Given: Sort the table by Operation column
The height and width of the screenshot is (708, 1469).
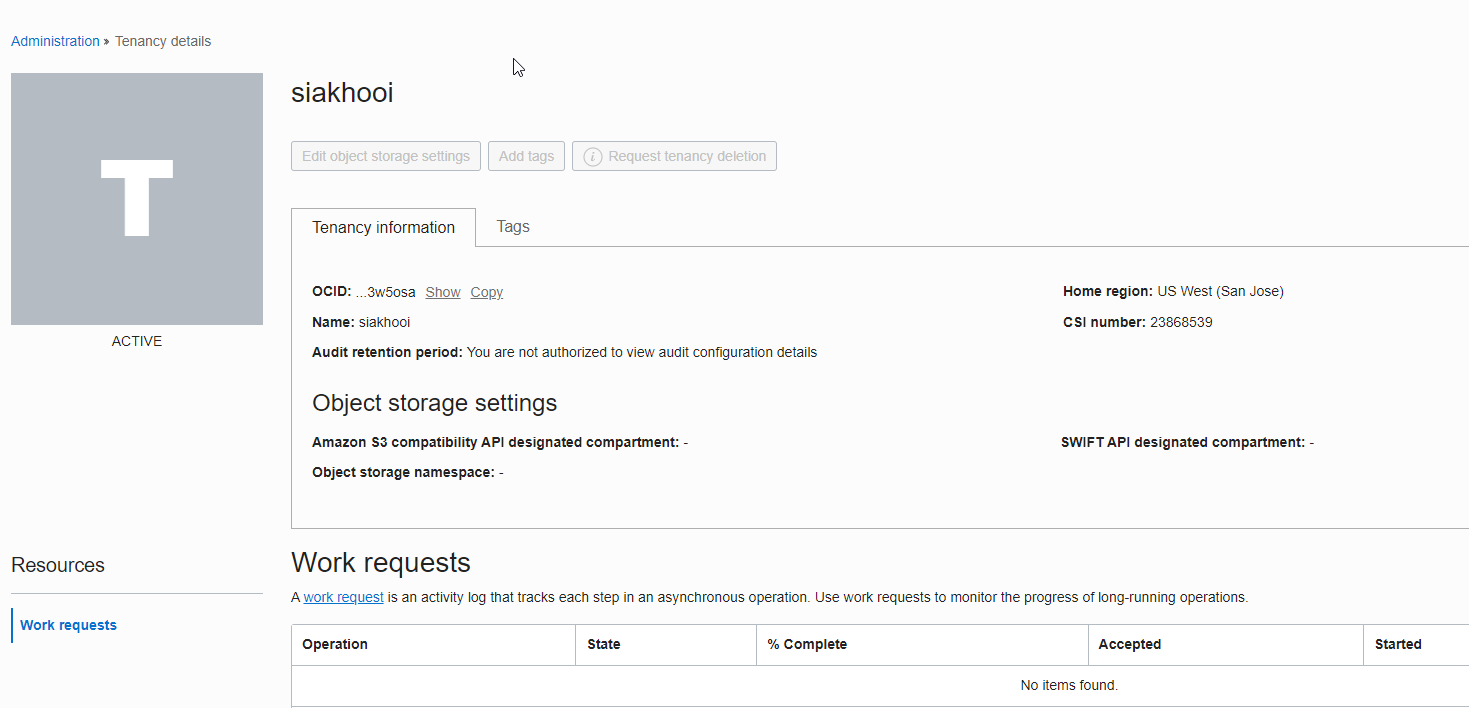Looking at the screenshot, I should click(335, 644).
